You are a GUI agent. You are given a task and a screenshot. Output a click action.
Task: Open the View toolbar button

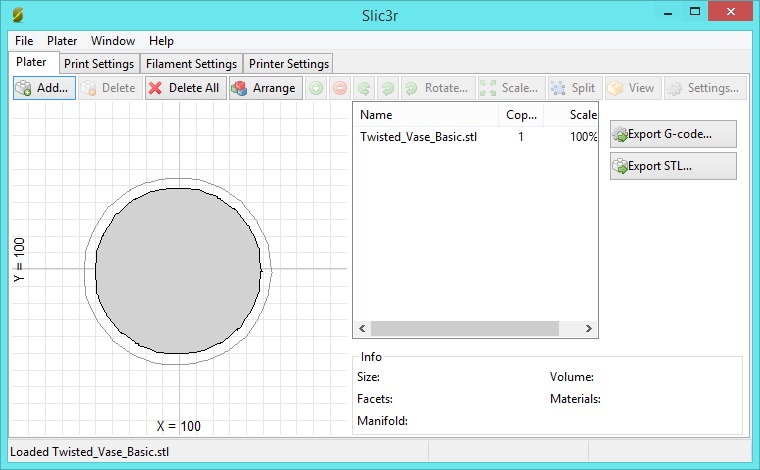pos(633,88)
